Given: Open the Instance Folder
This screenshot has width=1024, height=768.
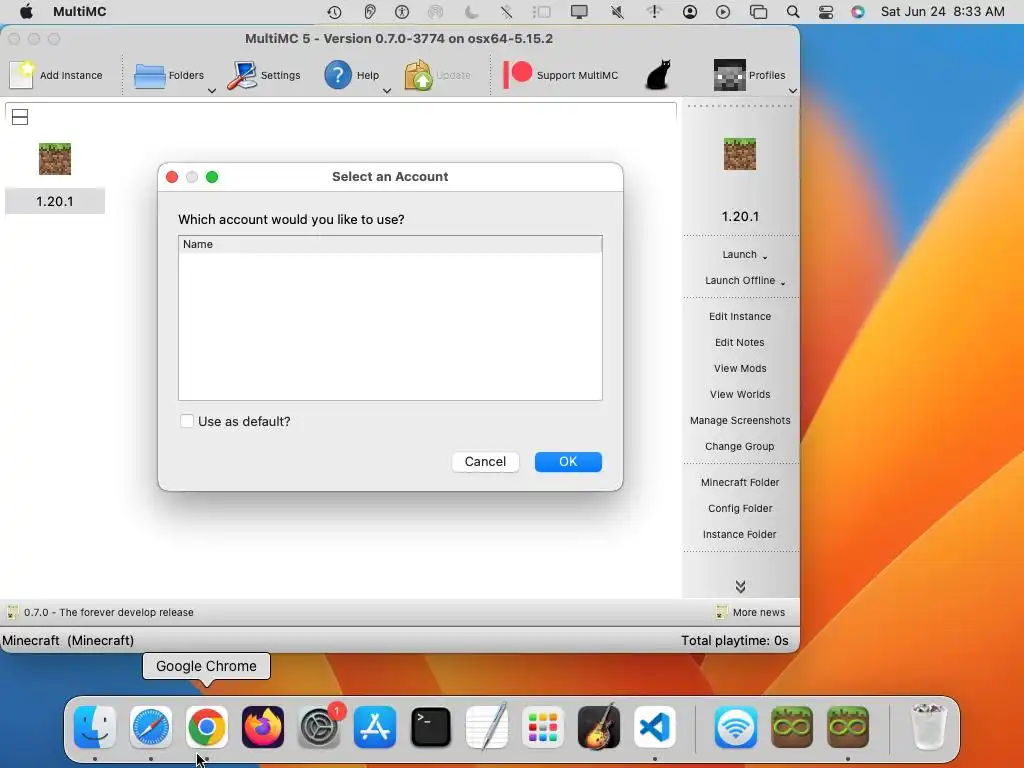Looking at the screenshot, I should click(x=740, y=535).
